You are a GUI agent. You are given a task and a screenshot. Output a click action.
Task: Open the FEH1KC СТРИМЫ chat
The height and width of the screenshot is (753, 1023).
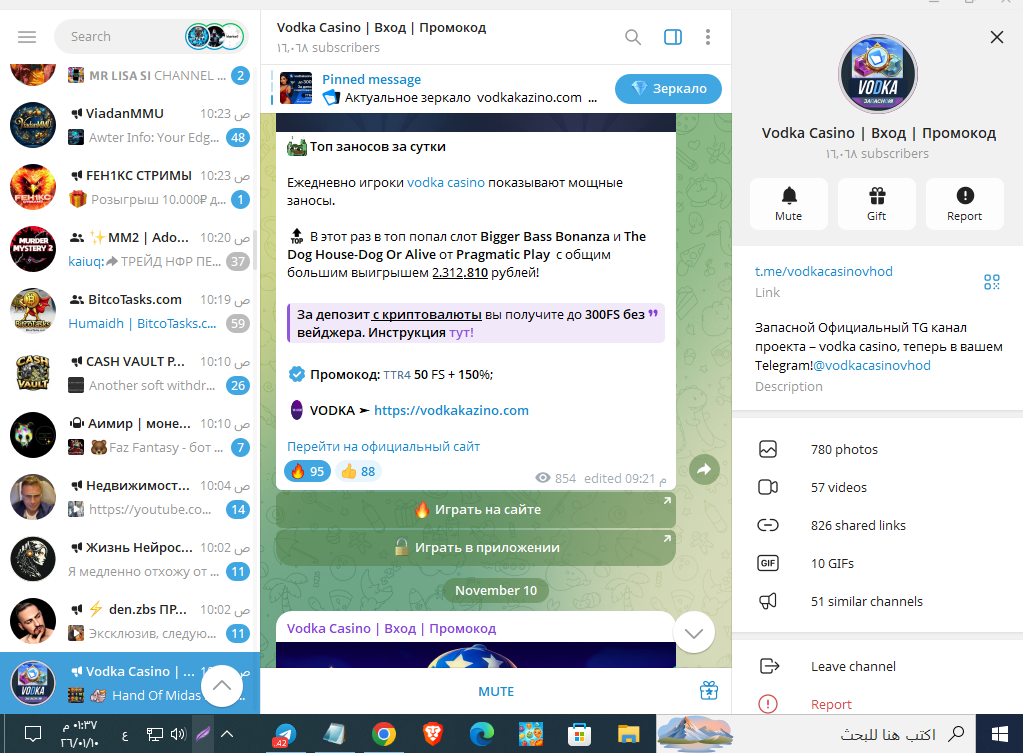(x=130, y=187)
